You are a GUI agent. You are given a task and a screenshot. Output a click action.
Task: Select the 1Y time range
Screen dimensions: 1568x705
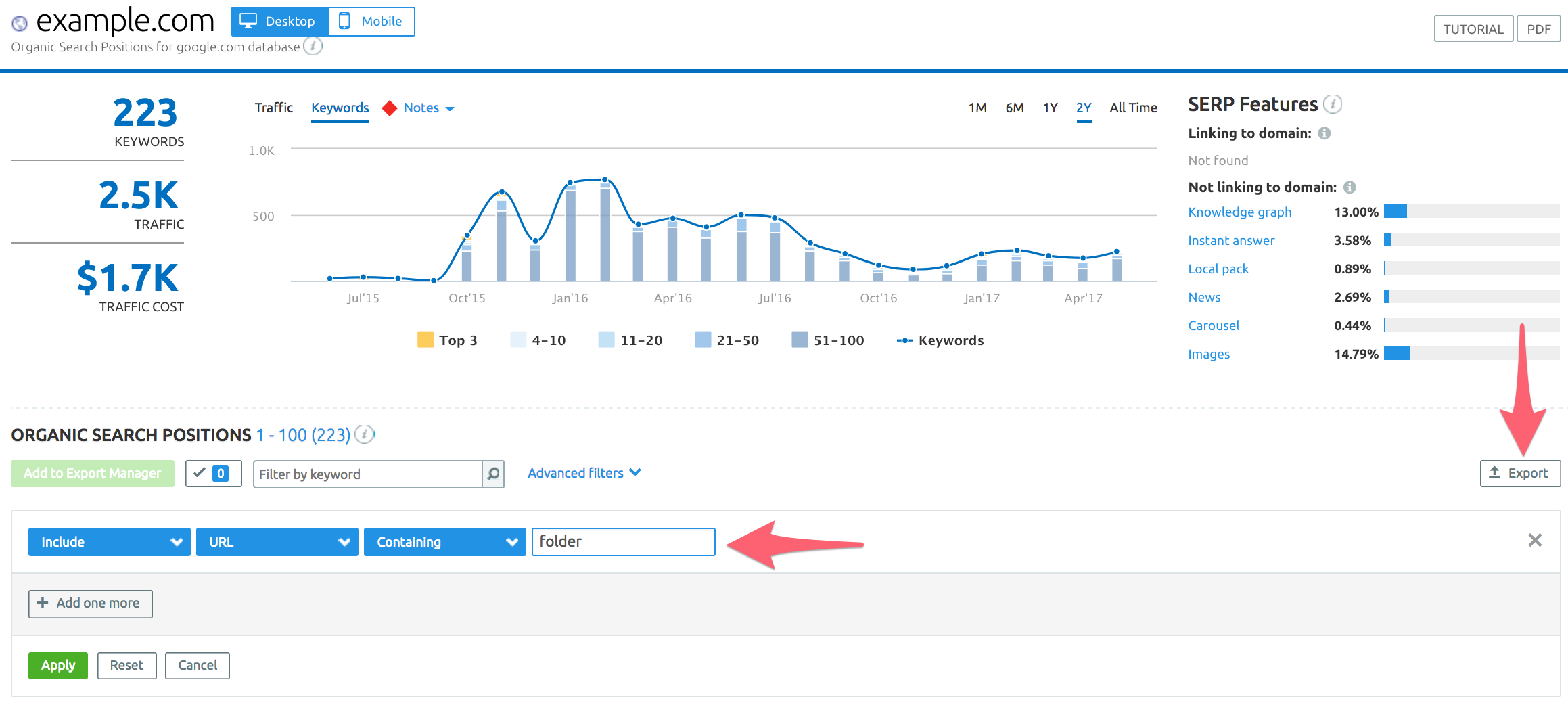click(x=1050, y=108)
